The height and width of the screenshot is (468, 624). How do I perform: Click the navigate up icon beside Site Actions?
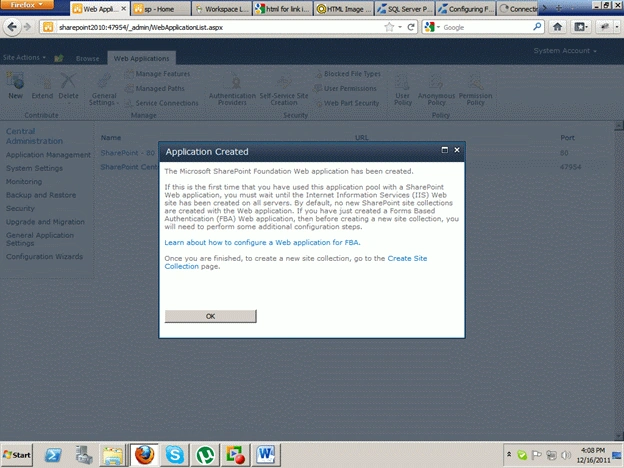58,58
